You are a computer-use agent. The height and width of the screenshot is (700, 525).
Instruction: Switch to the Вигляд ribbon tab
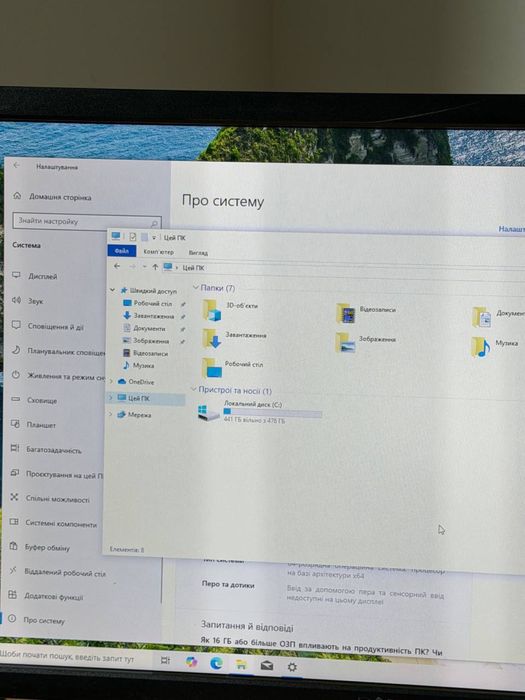pyautogui.click(x=198, y=253)
